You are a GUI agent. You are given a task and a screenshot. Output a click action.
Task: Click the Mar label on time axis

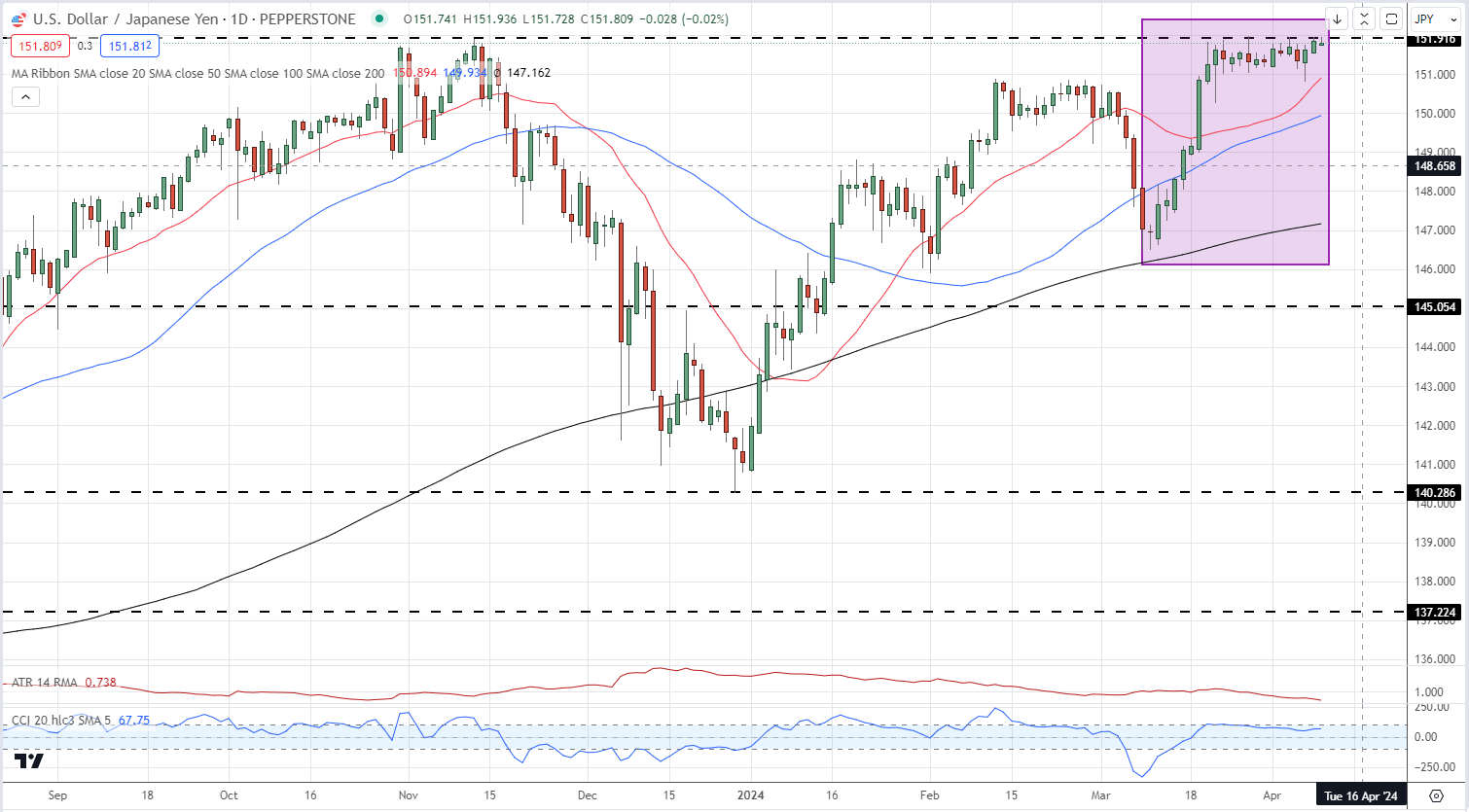1100,795
